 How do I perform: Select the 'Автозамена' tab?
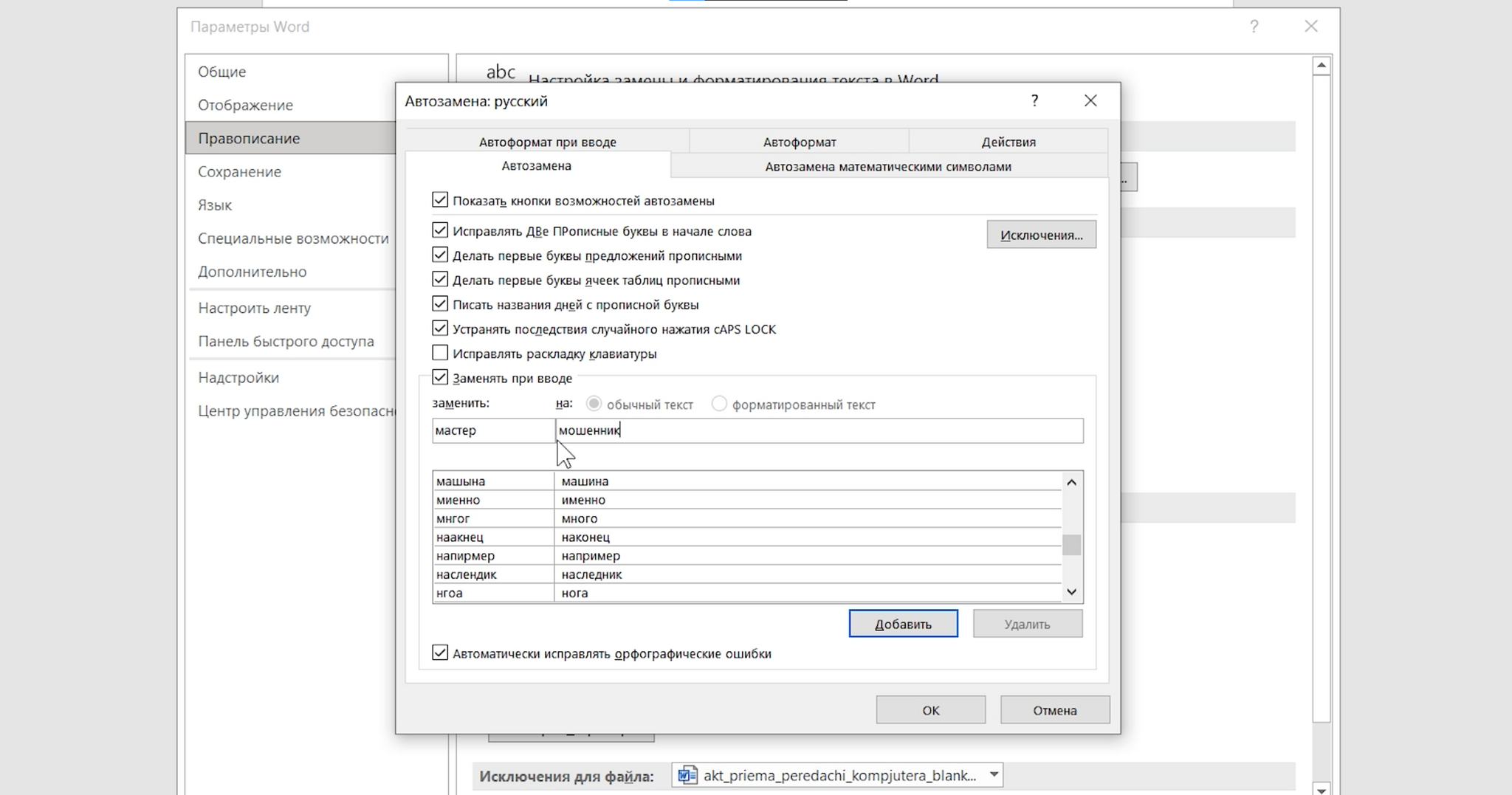pos(537,165)
